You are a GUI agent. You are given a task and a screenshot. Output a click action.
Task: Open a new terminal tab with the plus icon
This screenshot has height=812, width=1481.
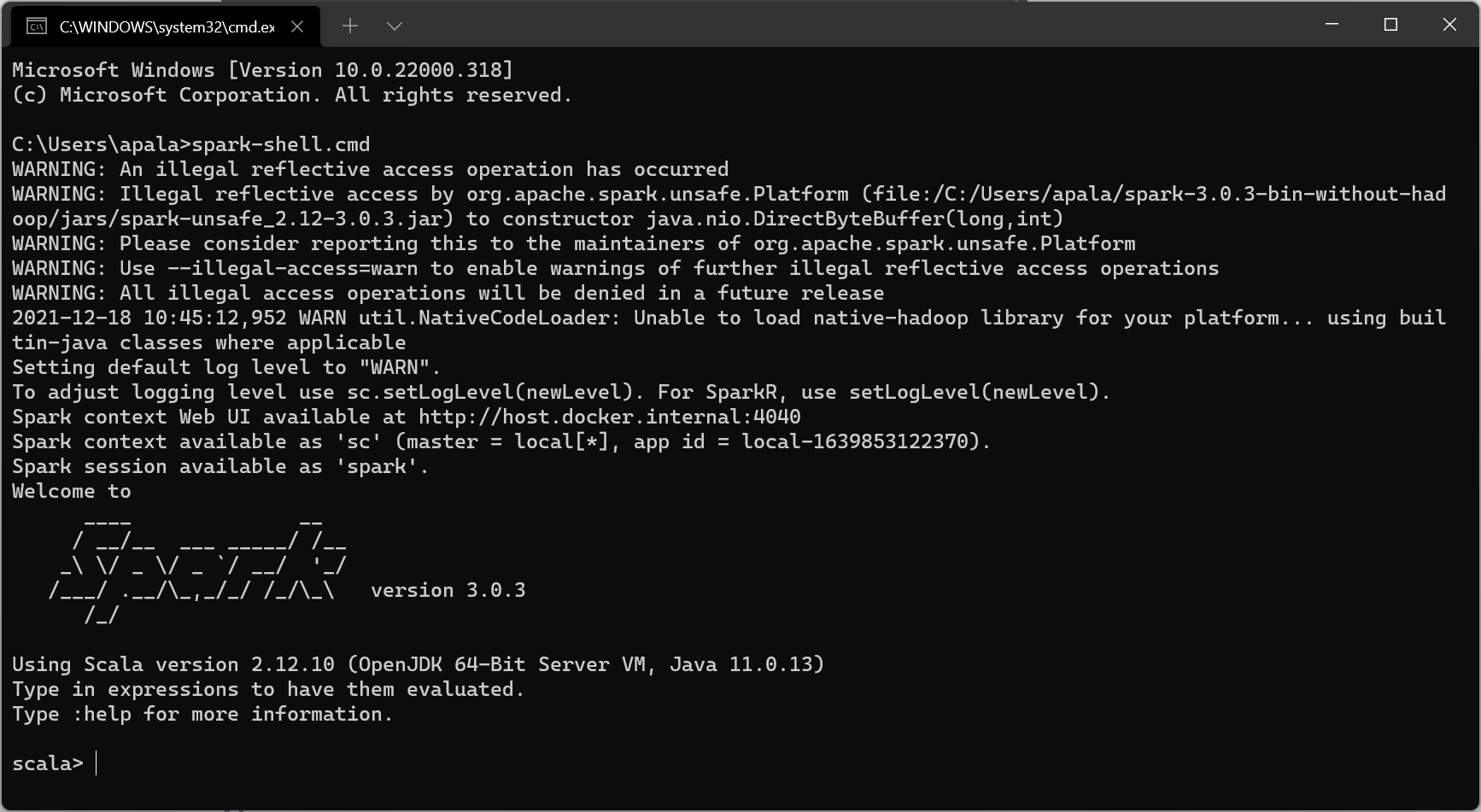point(349,26)
